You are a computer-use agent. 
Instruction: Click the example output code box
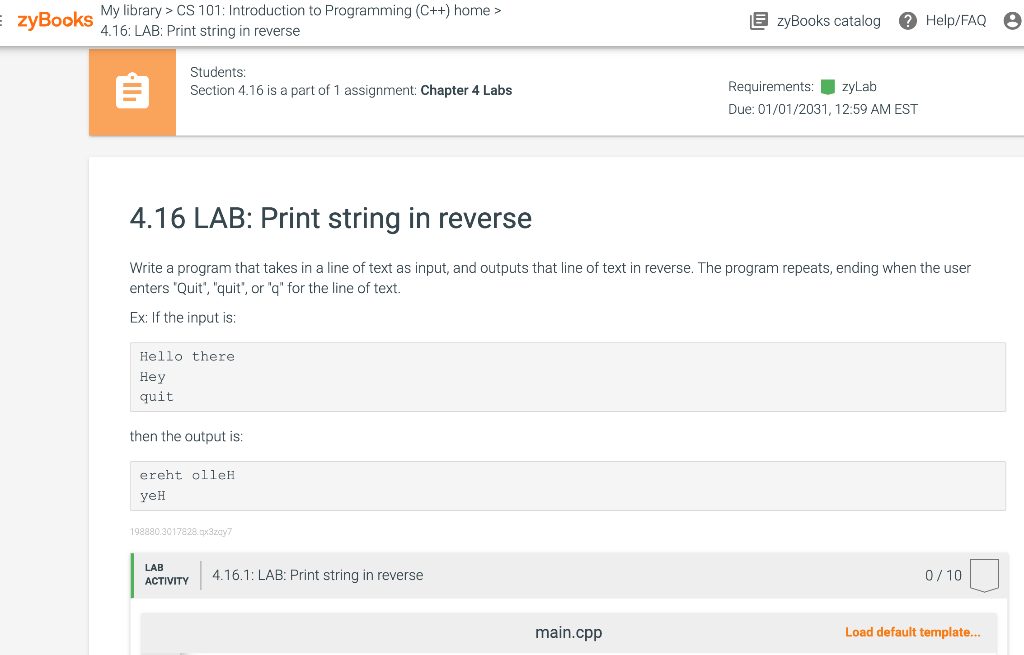tap(568, 486)
